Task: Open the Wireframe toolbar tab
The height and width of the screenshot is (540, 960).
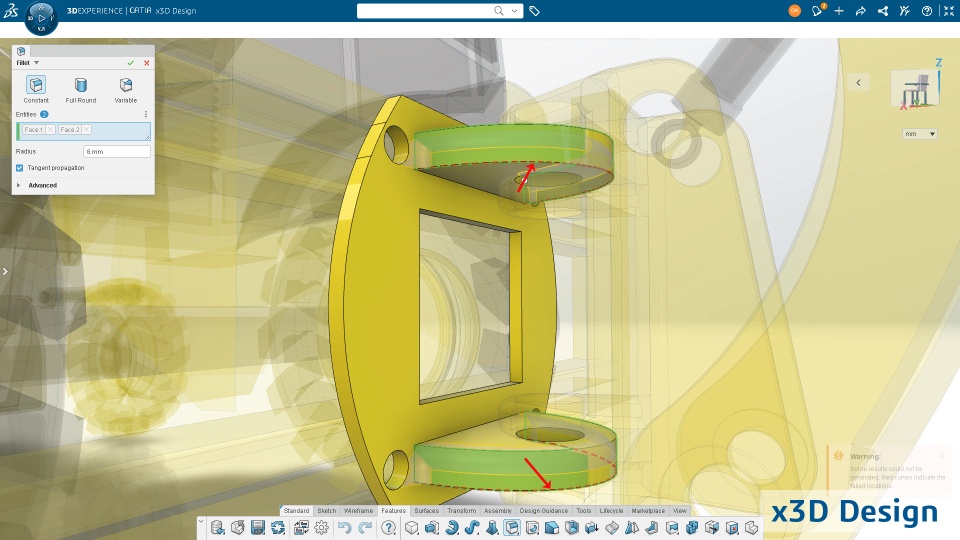Action: click(358, 511)
